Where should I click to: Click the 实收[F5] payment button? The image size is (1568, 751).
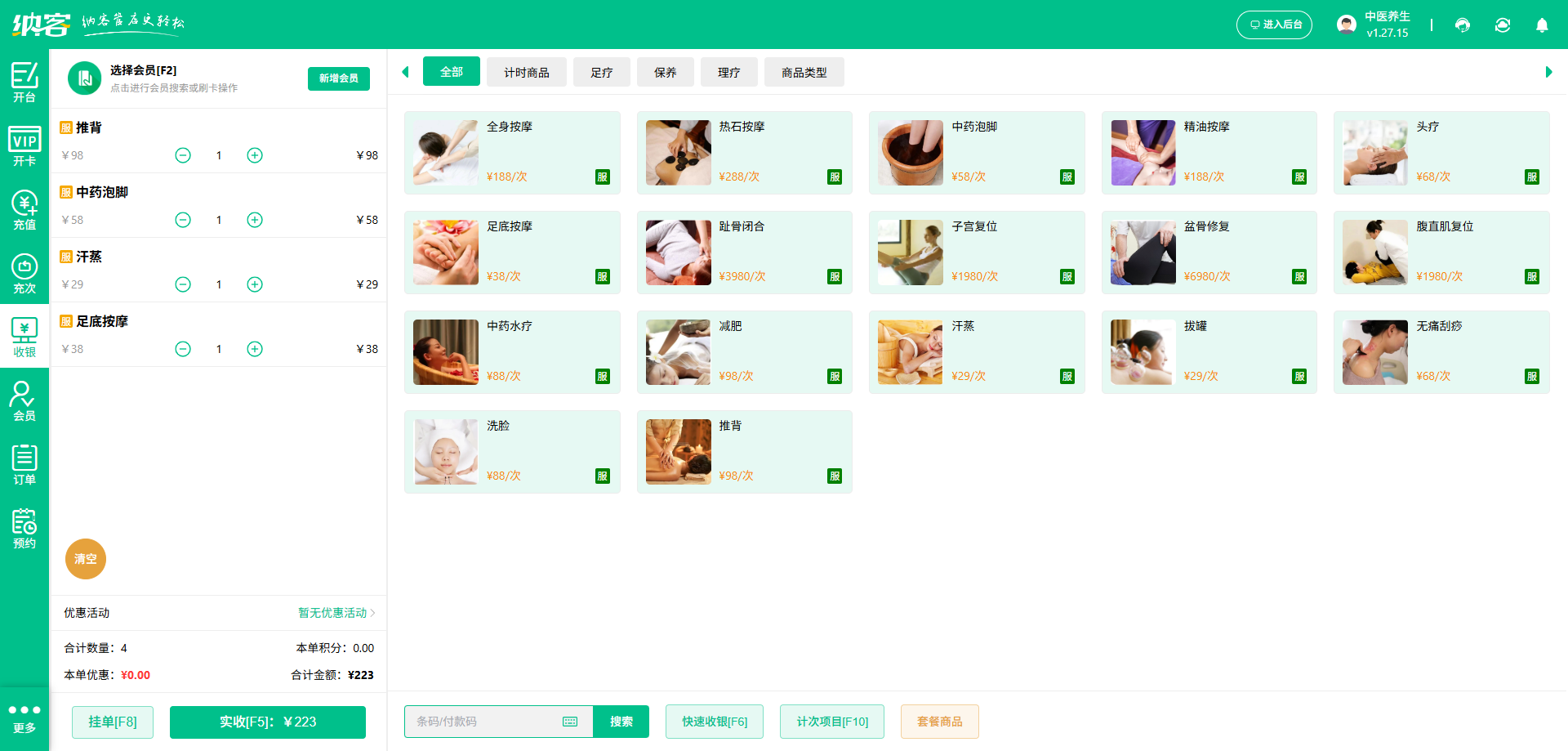[x=267, y=722]
